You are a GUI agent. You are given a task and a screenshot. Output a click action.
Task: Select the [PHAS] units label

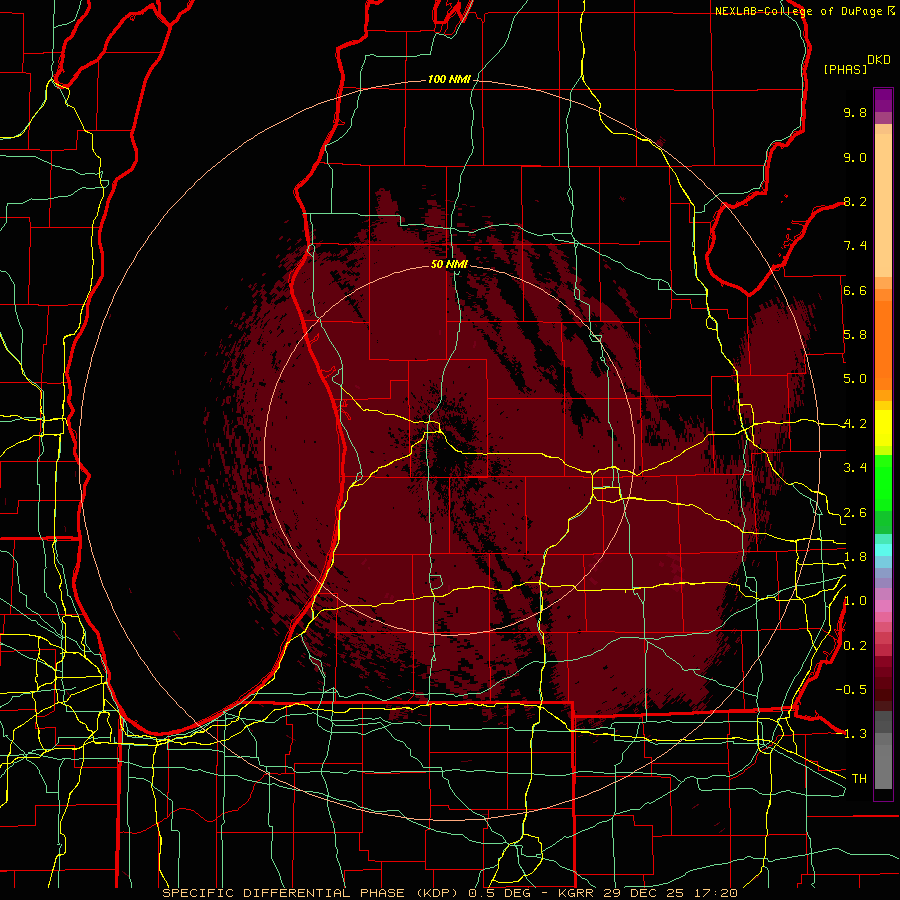click(x=845, y=70)
